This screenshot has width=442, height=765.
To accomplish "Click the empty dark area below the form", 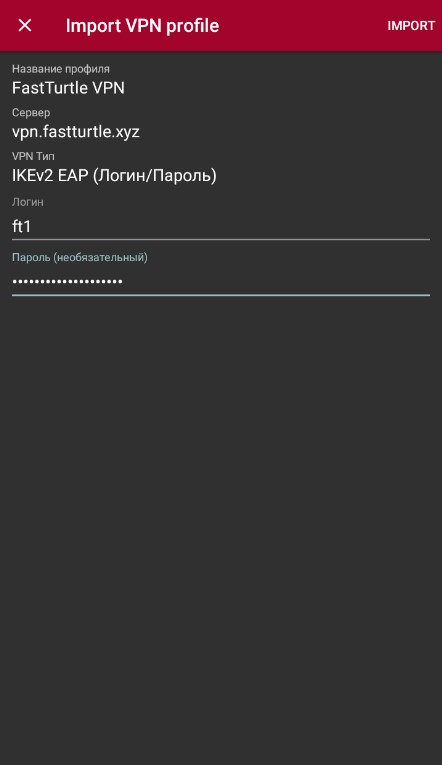I will click(x=221, y=529).
